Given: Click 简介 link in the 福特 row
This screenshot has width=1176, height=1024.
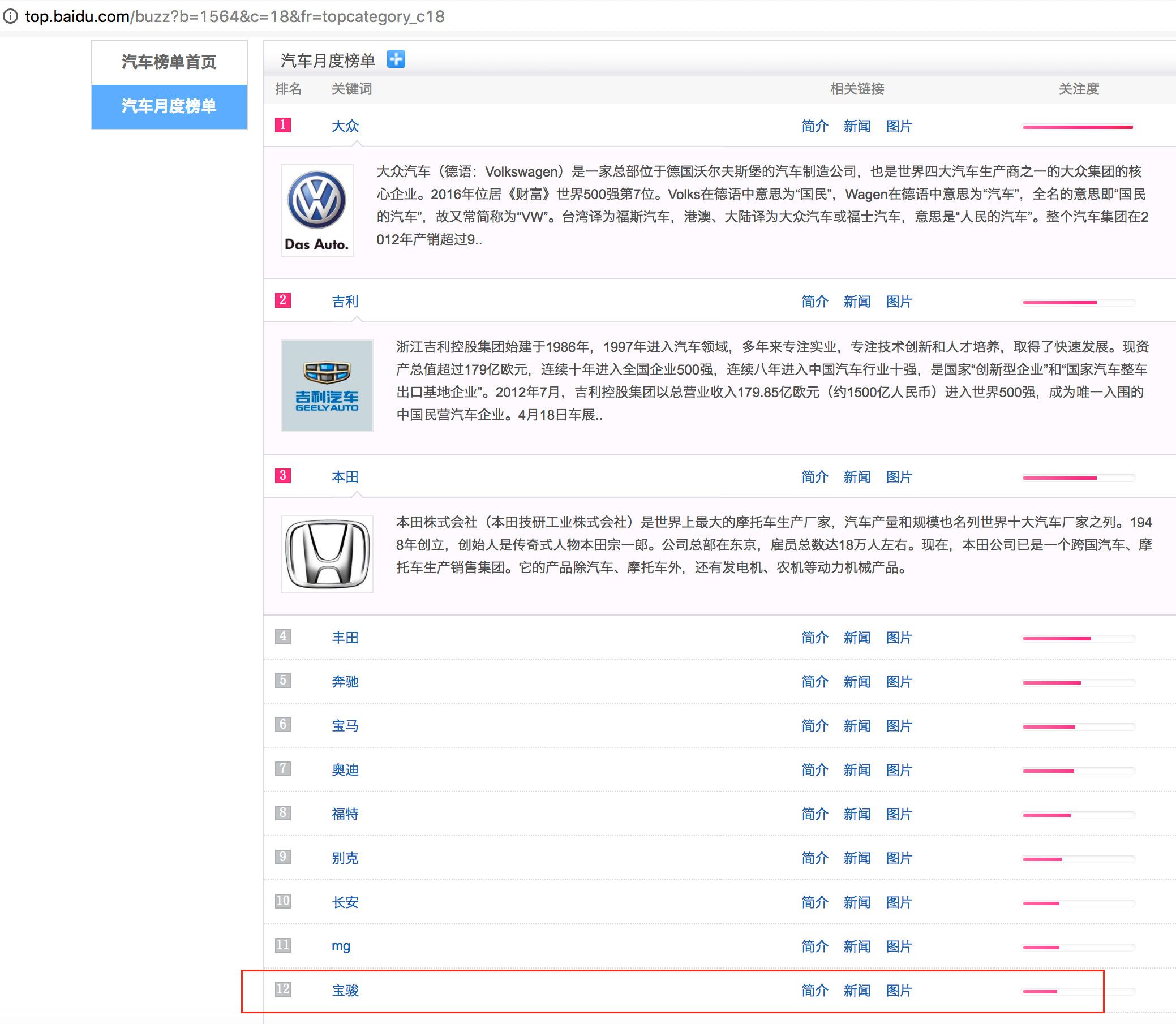Looking at the screenshot, I should tap(815, 814).
